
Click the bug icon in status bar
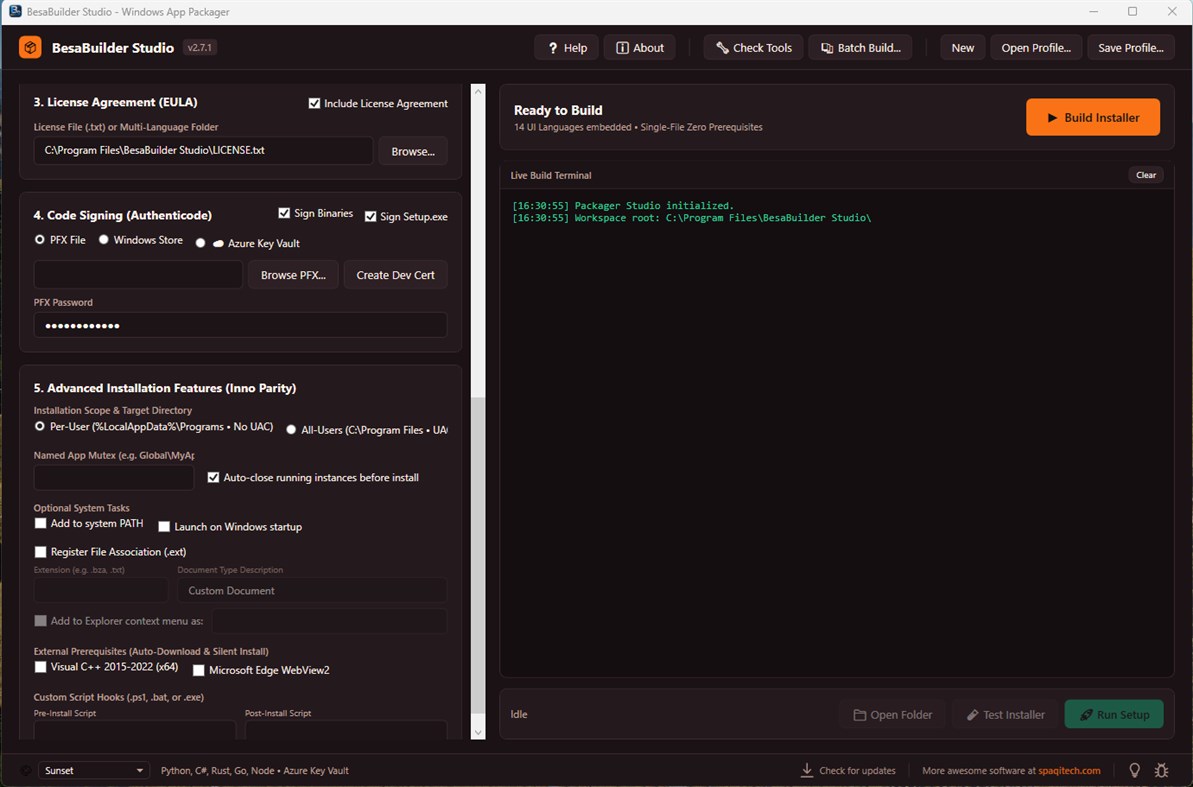tap(1162, 770)
